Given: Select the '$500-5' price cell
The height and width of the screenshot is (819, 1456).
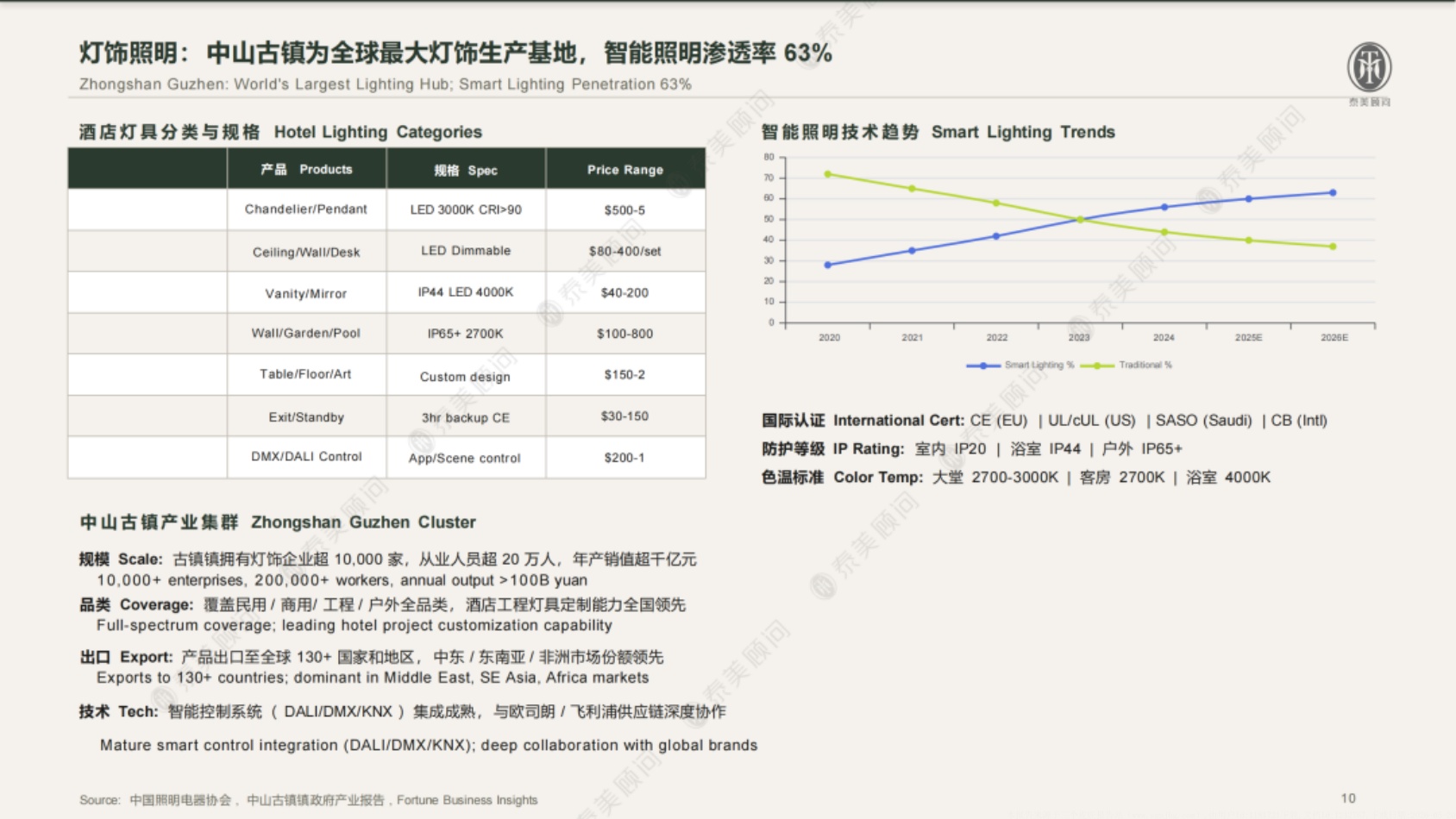Looking at the screenshot, I should pyautogui.click(x=624, y=210).
